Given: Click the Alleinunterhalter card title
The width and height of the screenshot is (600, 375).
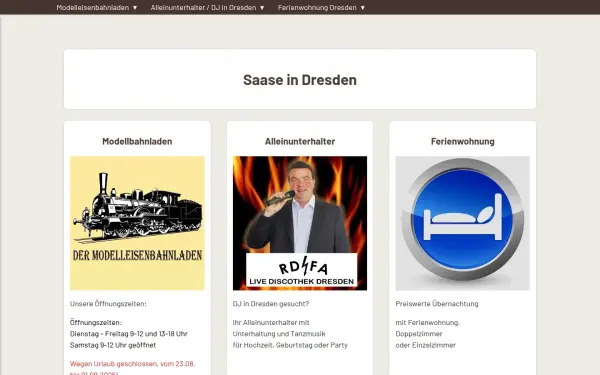Looking at the screenshot, I should pos(300,141).
